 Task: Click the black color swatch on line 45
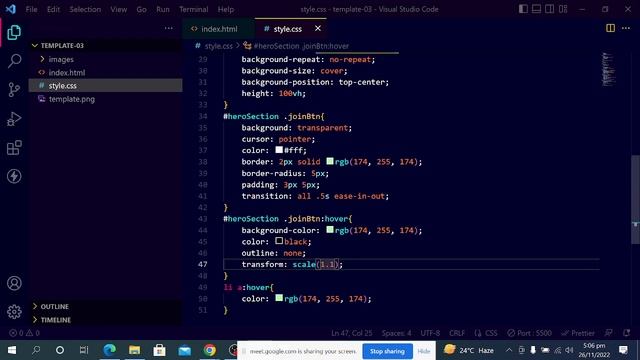pos(279,241)
